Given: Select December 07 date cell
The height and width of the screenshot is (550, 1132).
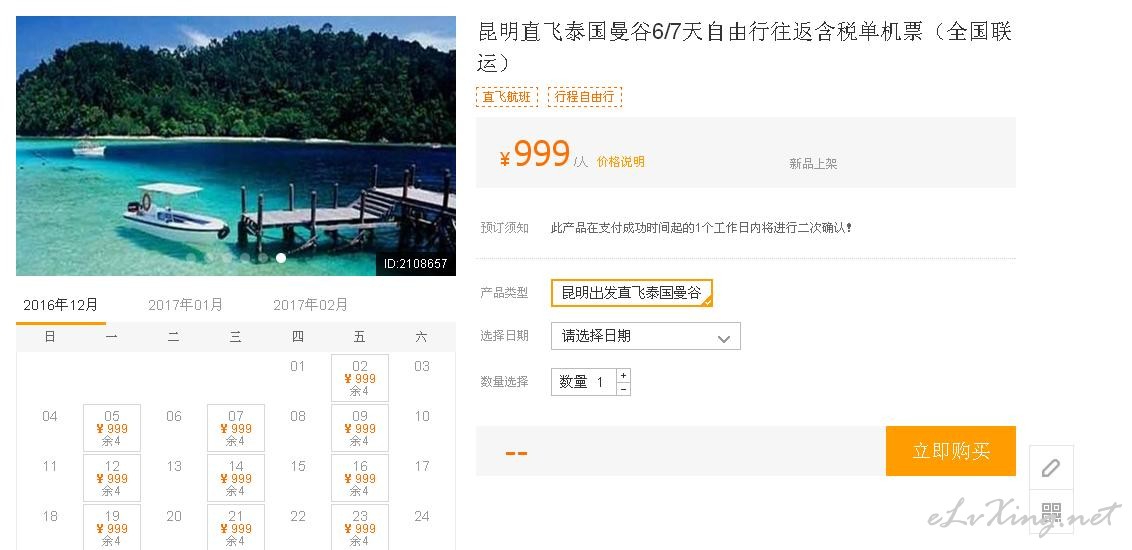Looking at the screenshot, I should tap(236, 428).
